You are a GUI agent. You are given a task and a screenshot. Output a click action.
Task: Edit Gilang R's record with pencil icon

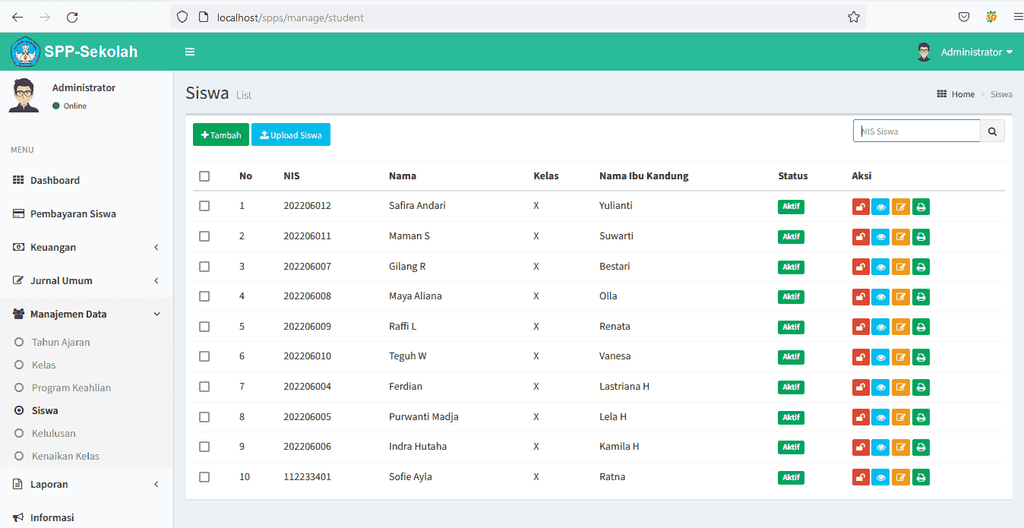901,267
